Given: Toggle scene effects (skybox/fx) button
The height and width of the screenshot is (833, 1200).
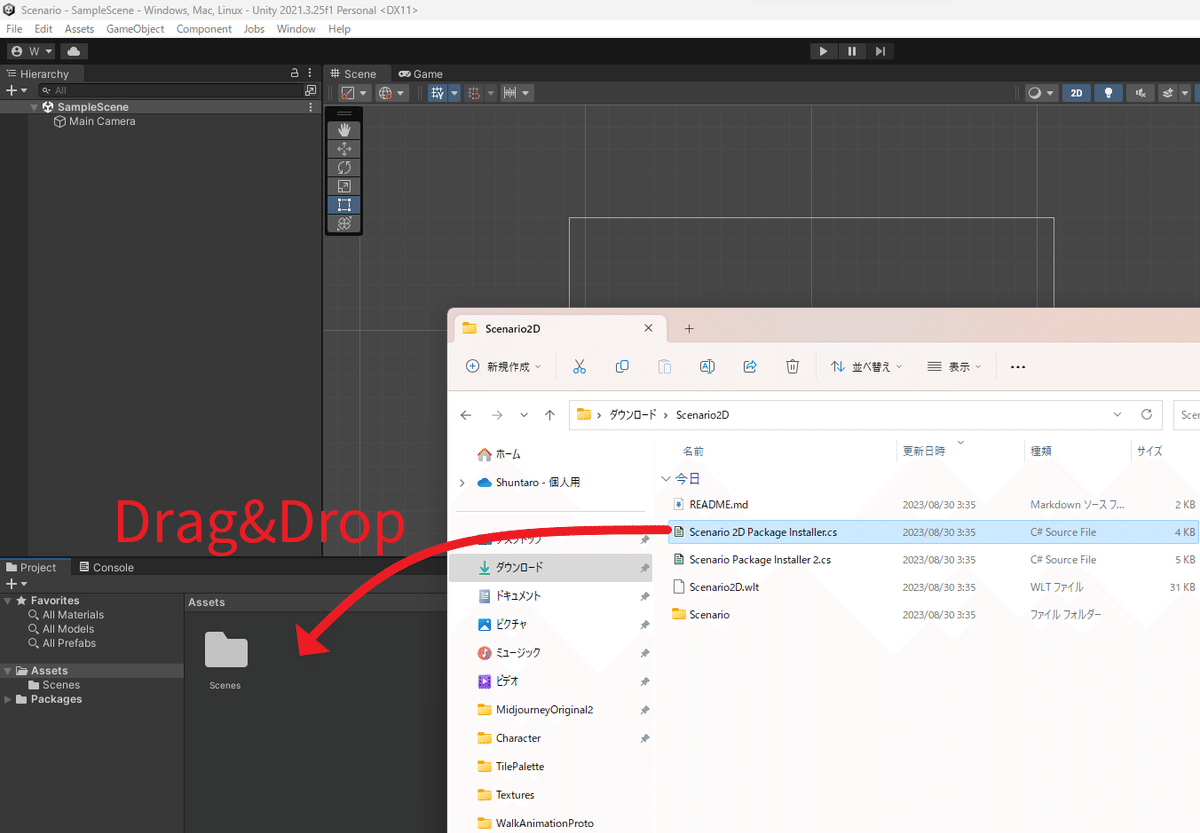Looking at the screenshot, I should 1167,93.
